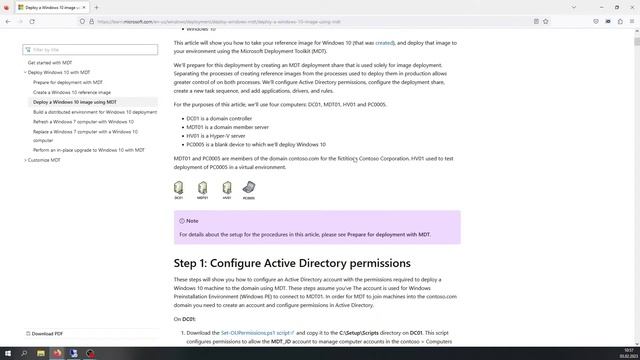Screen dimensions: 640x360
Task: Click the 'HV01 is a Hyper-V server' bullet
Action: click(216, 136)
